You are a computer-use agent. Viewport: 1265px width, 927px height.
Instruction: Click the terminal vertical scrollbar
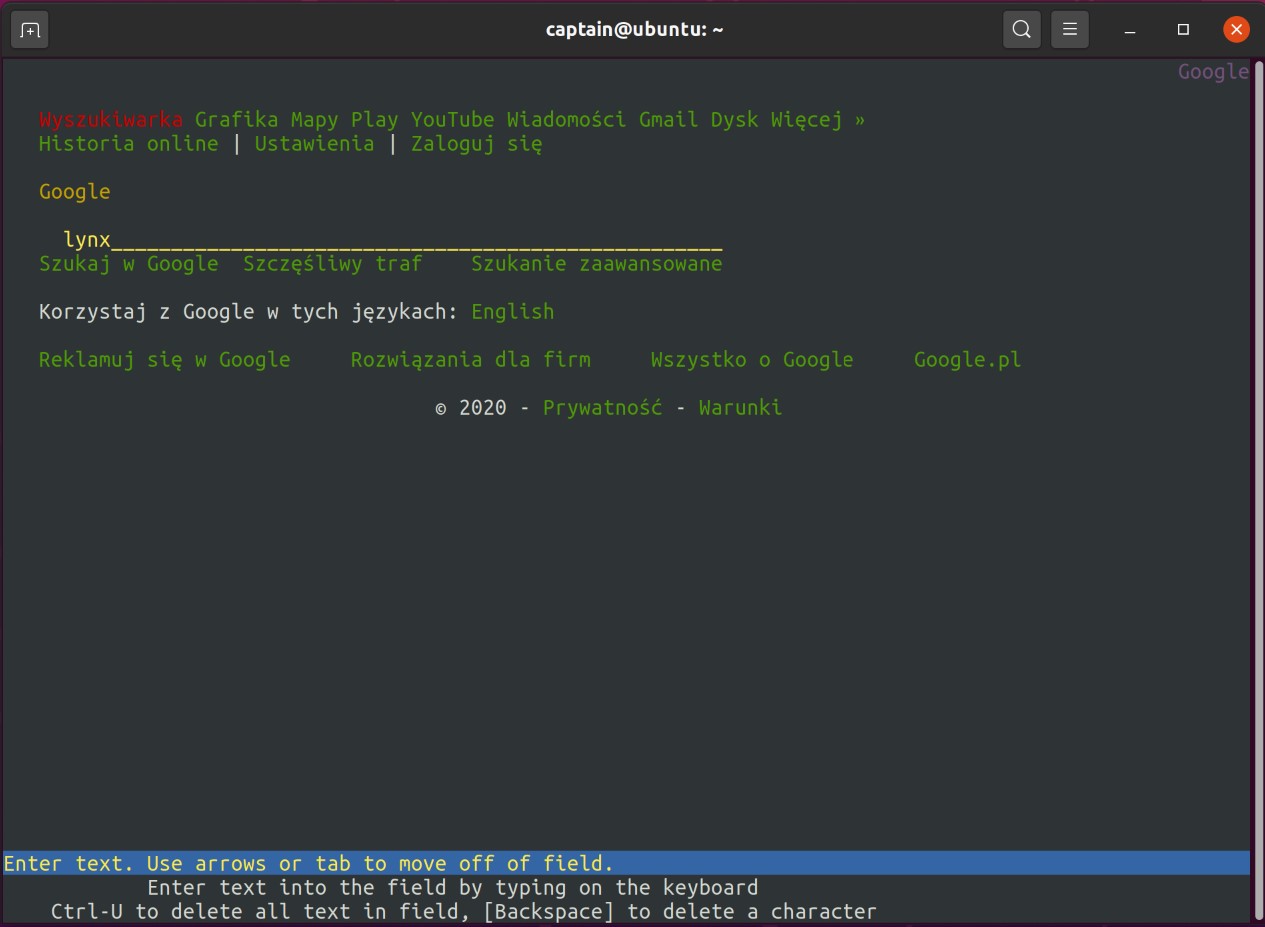click(x=1257, y=490)
